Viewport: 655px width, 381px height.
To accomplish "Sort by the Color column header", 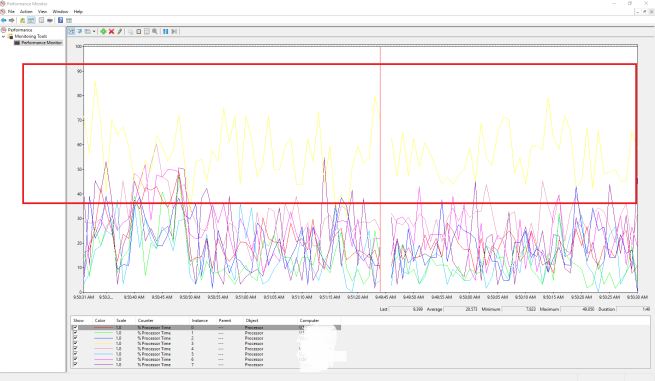I will (x=103, y=320).
